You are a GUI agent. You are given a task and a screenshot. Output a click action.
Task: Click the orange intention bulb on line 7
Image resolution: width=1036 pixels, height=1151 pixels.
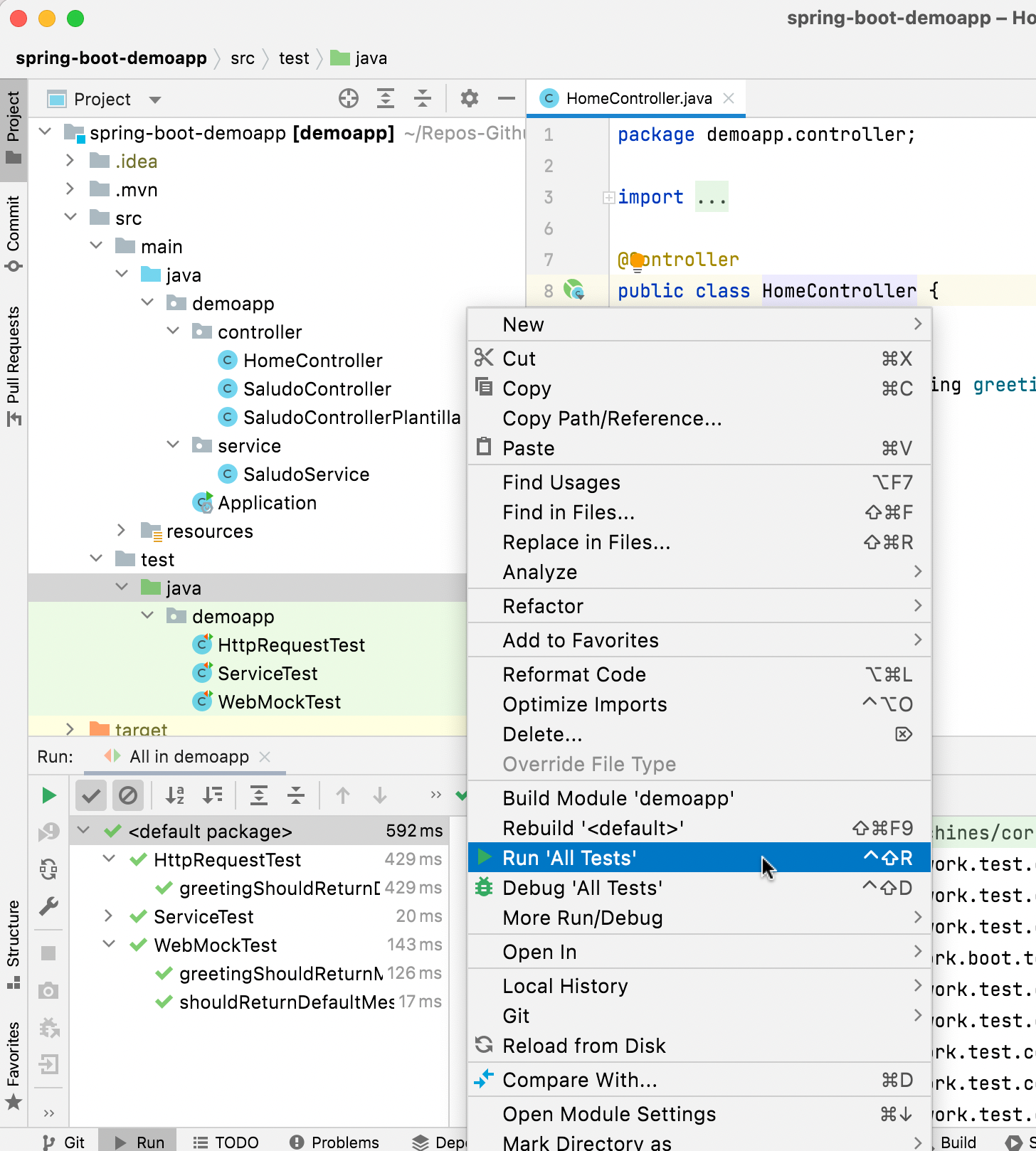(x=637, y=261)
